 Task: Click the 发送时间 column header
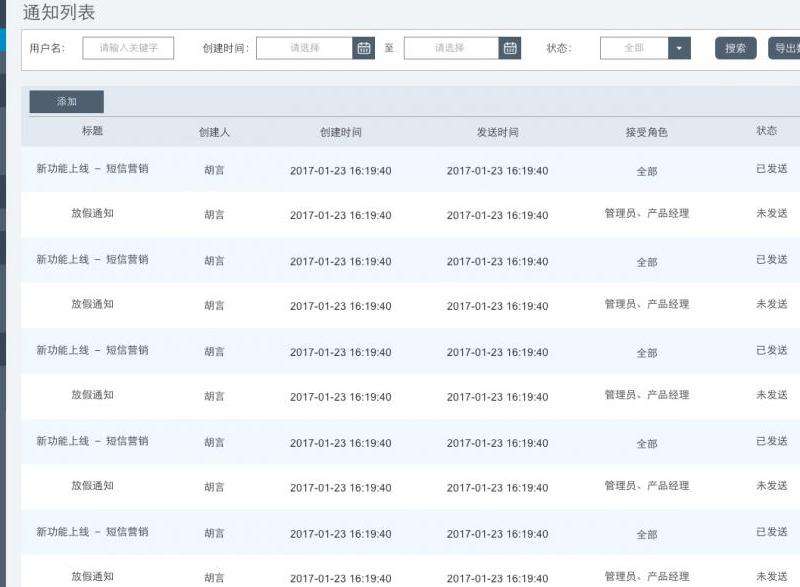coord(497,132)
